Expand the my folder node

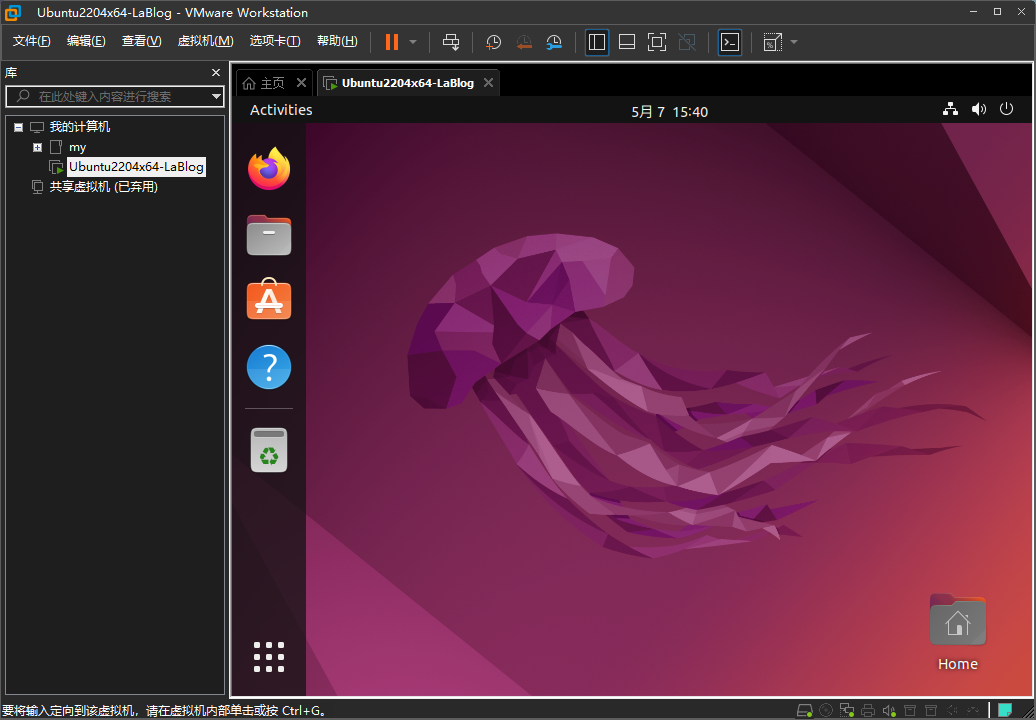(38, 147)
